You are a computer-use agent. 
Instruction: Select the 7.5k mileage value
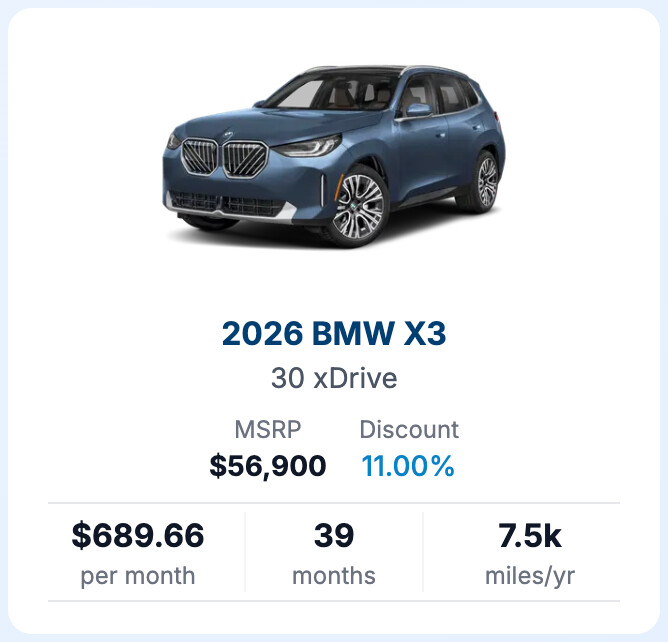pyautogui.click(x=530, y=536)
